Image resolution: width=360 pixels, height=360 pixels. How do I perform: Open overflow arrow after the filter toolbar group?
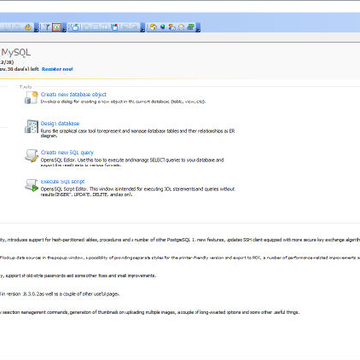coord(64,28)
